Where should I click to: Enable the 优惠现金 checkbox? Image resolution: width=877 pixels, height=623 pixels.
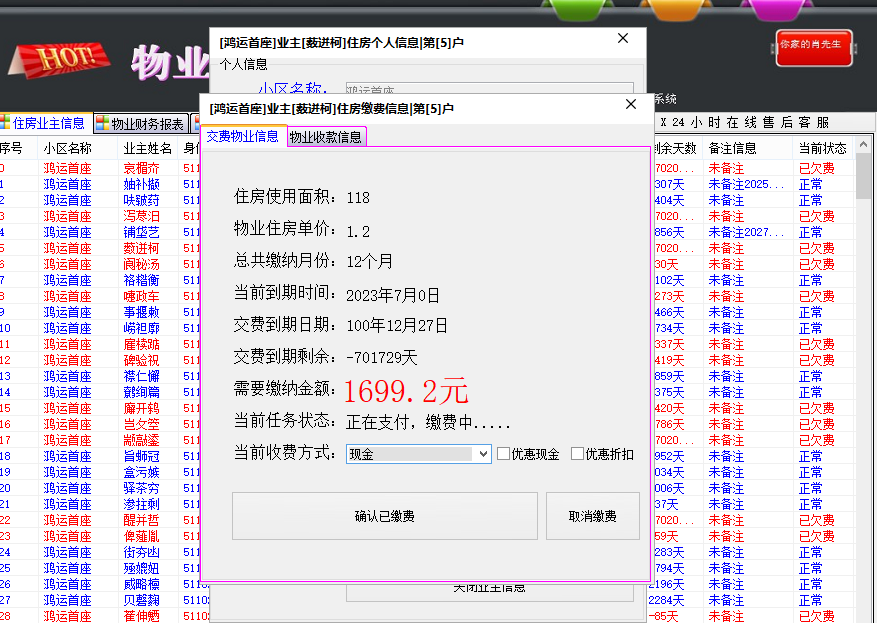click(x=504, y=454)
